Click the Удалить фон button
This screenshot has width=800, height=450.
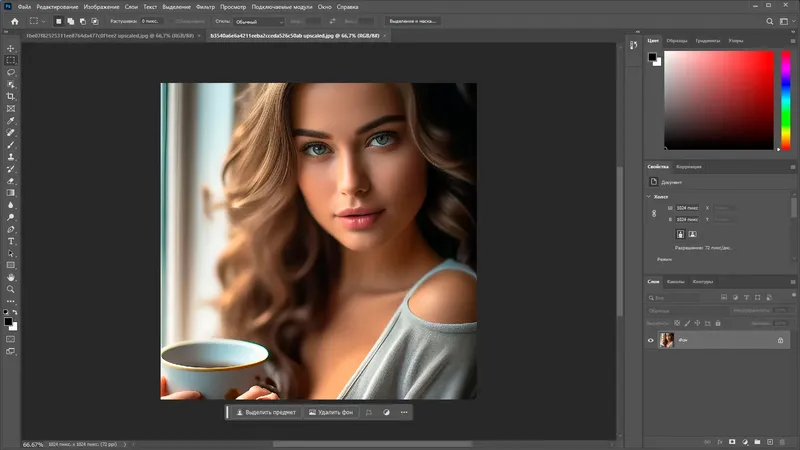point(331,412)
